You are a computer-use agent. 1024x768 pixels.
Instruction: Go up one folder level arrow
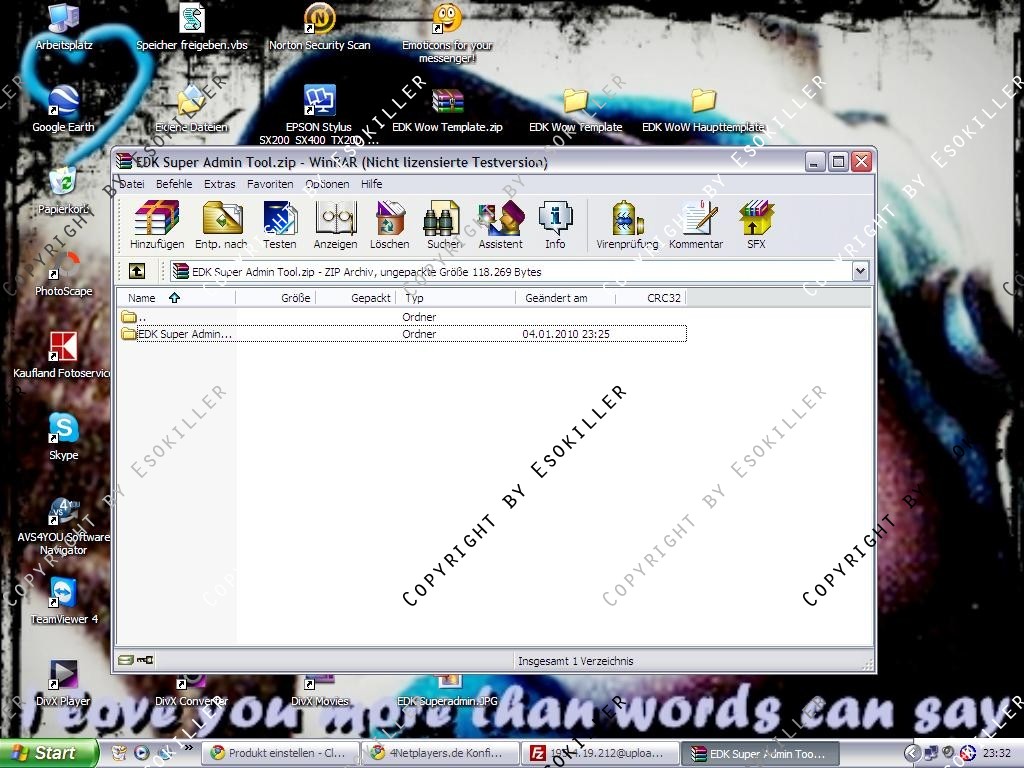pos(136,271)
